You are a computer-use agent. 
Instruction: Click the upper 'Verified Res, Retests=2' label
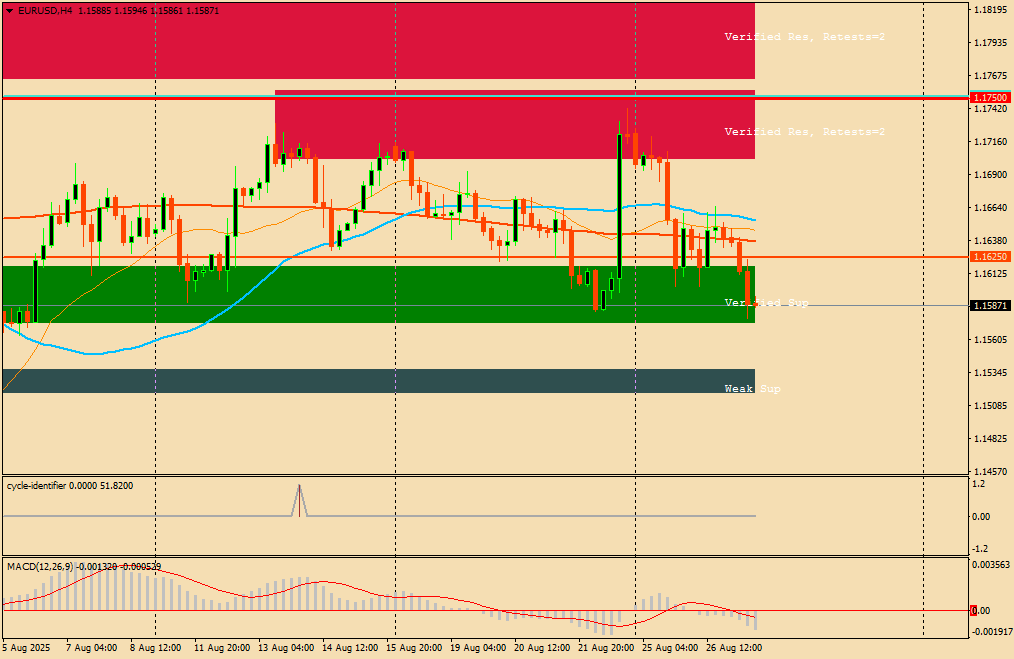804,37
